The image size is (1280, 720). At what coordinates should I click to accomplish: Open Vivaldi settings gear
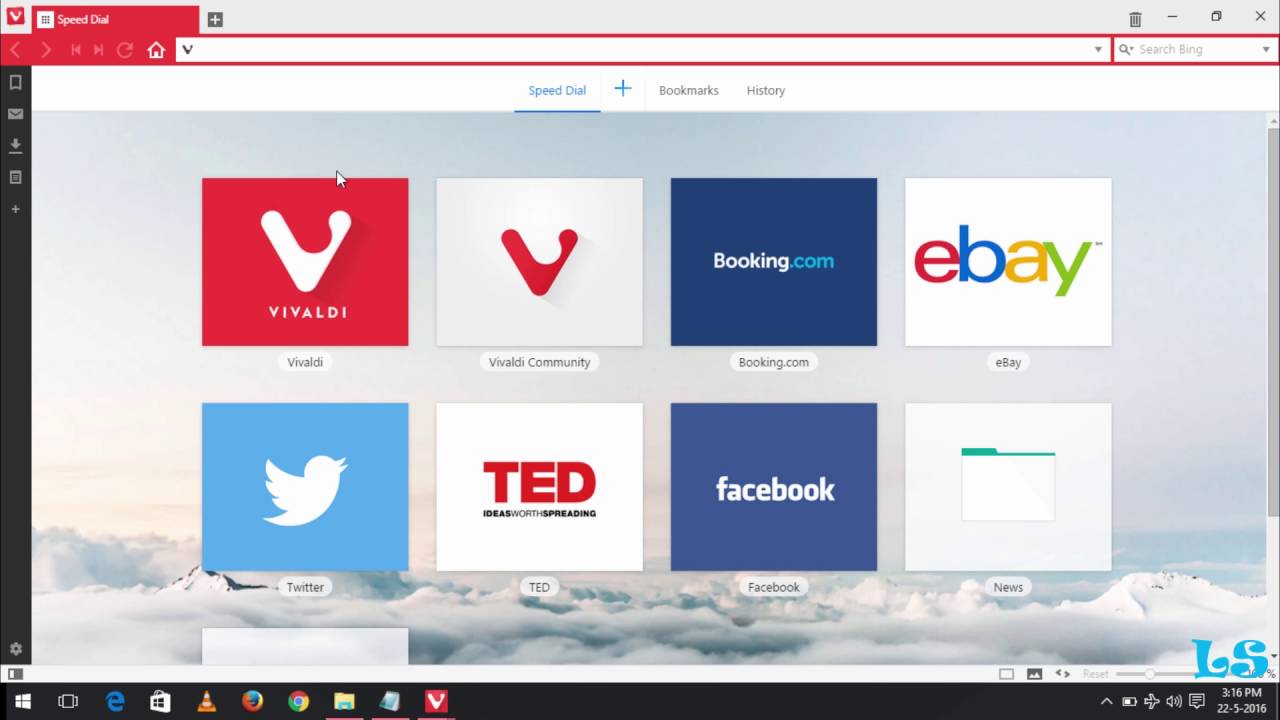coord(15,649)
